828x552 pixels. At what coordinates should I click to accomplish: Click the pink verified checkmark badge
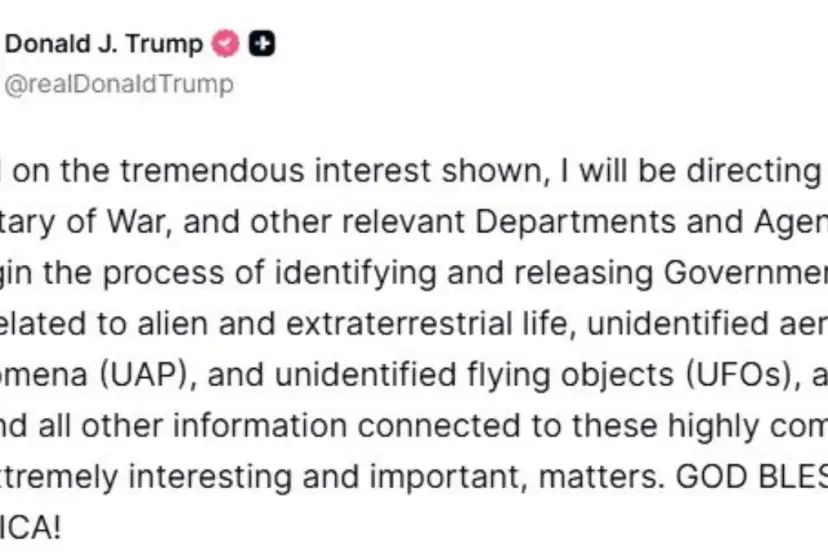228,44
